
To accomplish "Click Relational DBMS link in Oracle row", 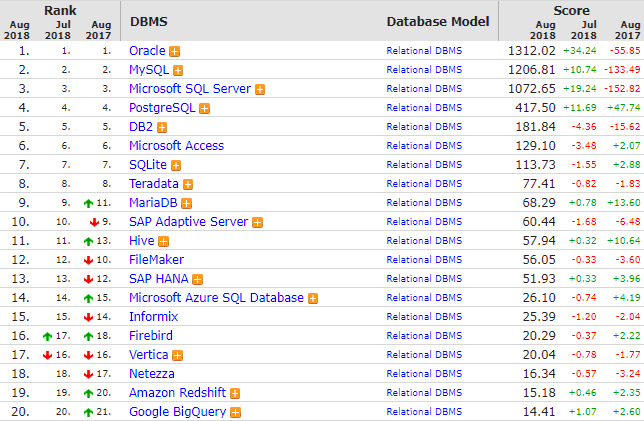I will (x=424, y=51).
